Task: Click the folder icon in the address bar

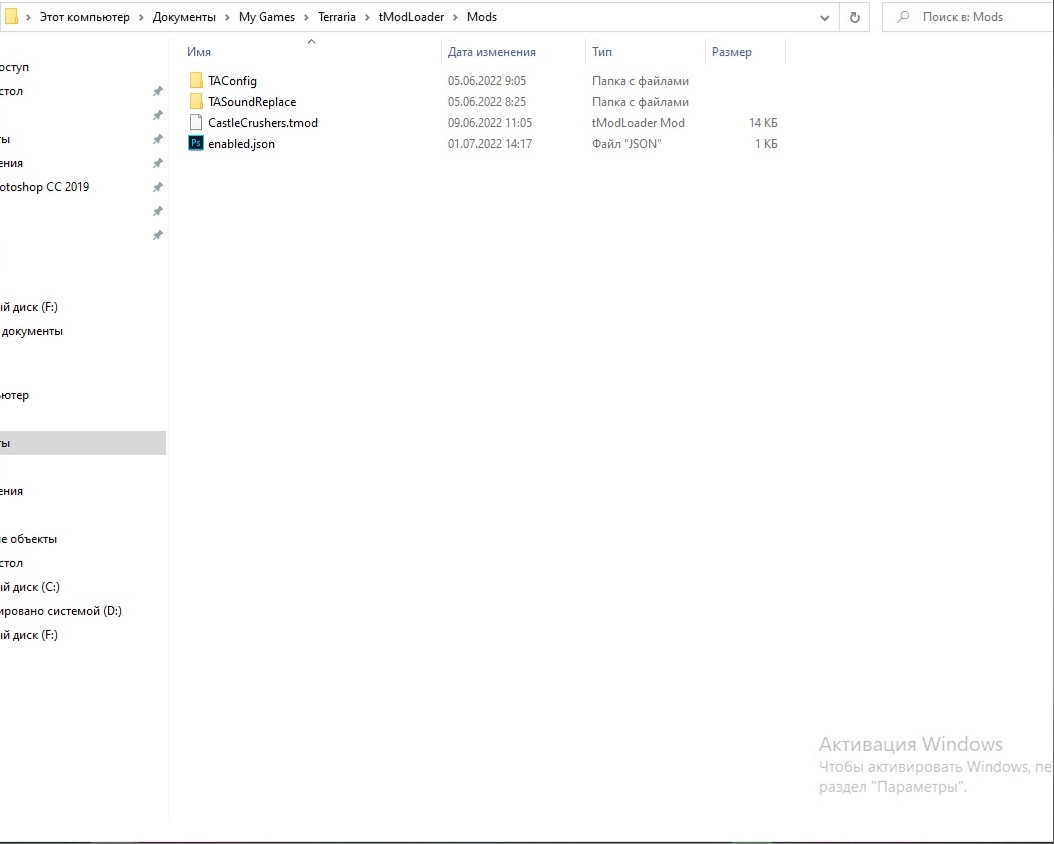Action: click(x=11, y=16)
